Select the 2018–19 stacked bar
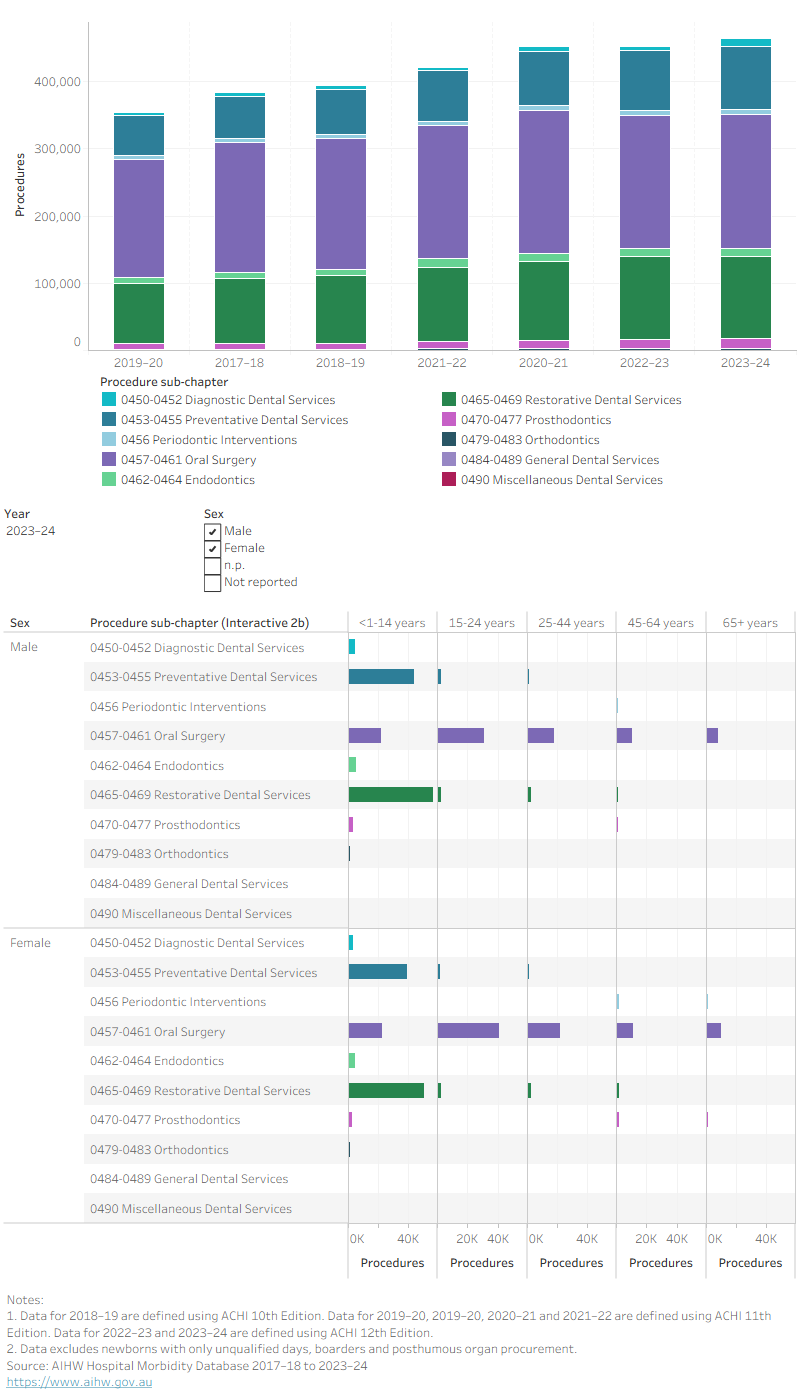The image size is (800, 1400). (341, 218)
